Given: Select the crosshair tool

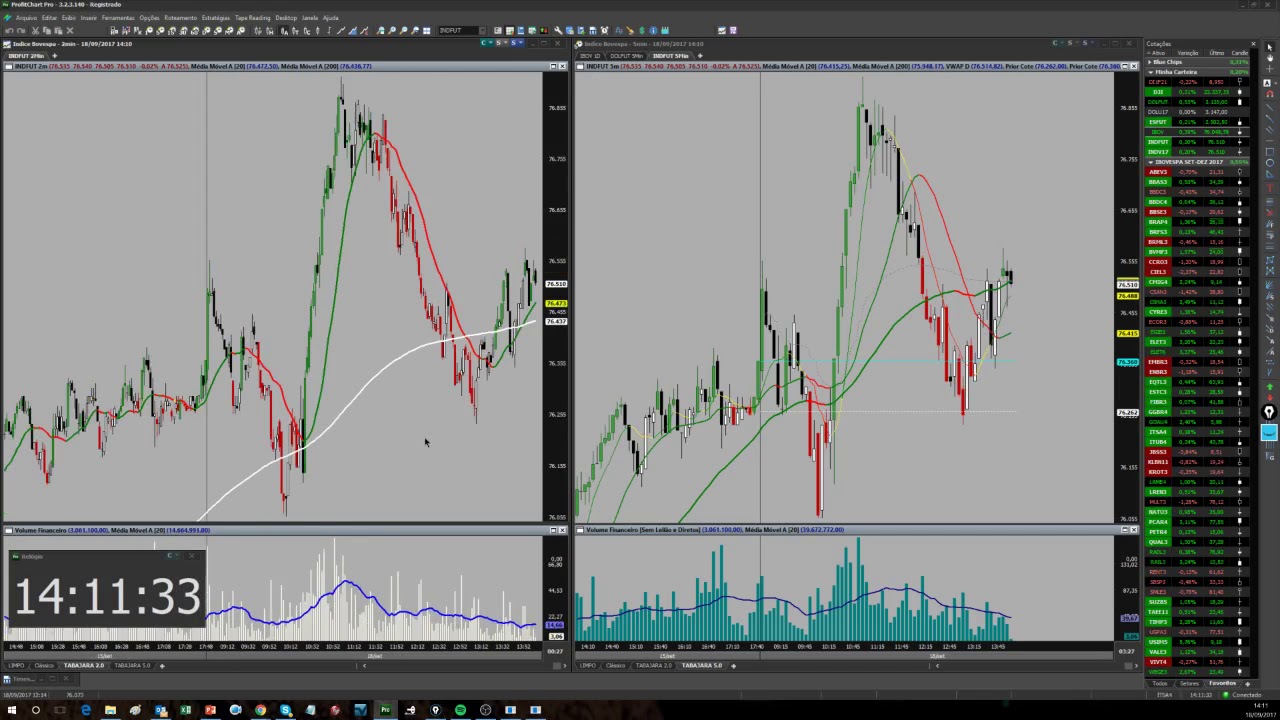Looking at the screenshot, I should 1270,69.
